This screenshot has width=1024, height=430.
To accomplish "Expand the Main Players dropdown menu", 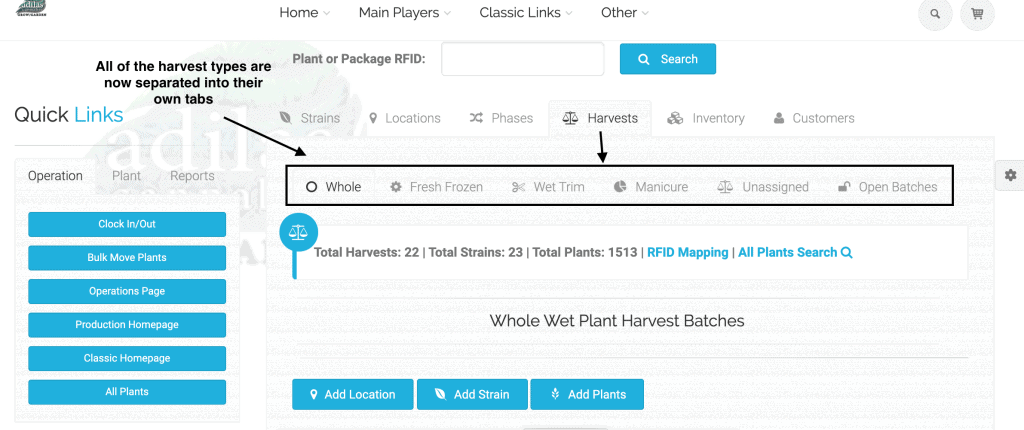I will pyautogui.click(x=404, y=12).
